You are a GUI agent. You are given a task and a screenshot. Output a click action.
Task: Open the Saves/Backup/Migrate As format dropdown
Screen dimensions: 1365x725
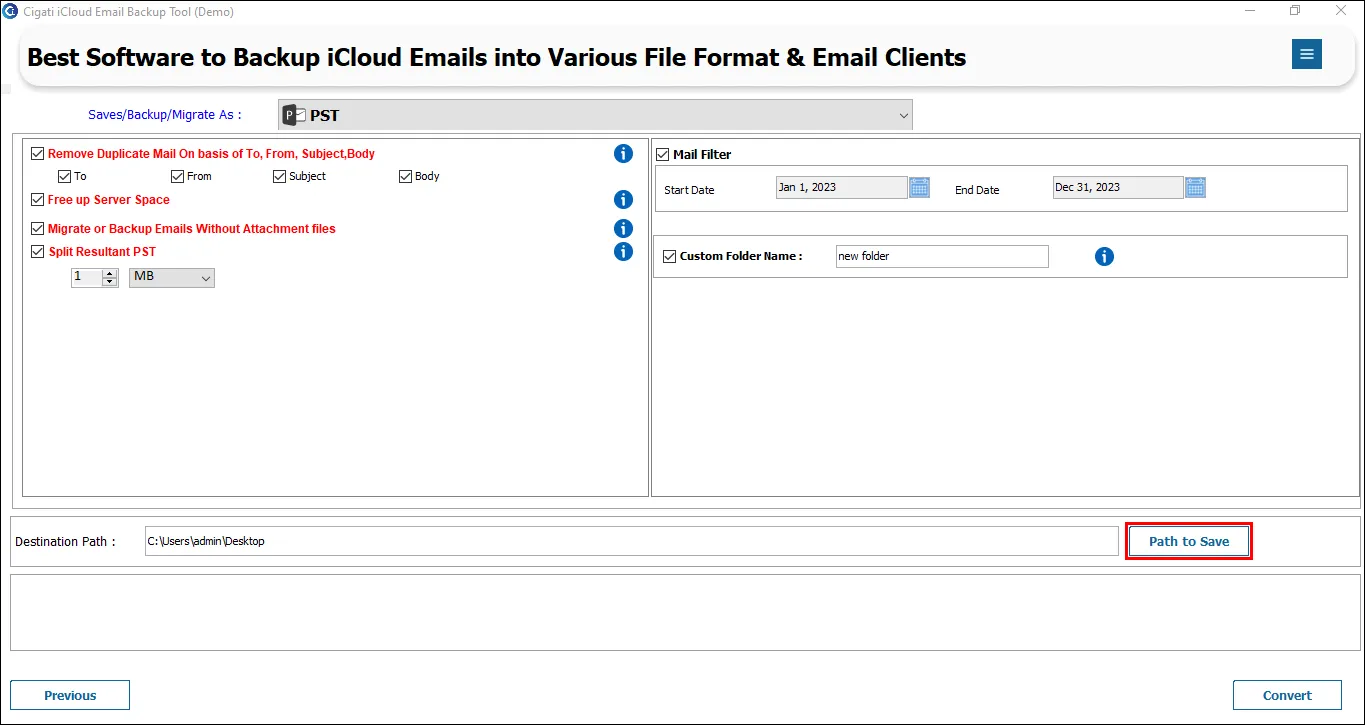coord(595,115)
